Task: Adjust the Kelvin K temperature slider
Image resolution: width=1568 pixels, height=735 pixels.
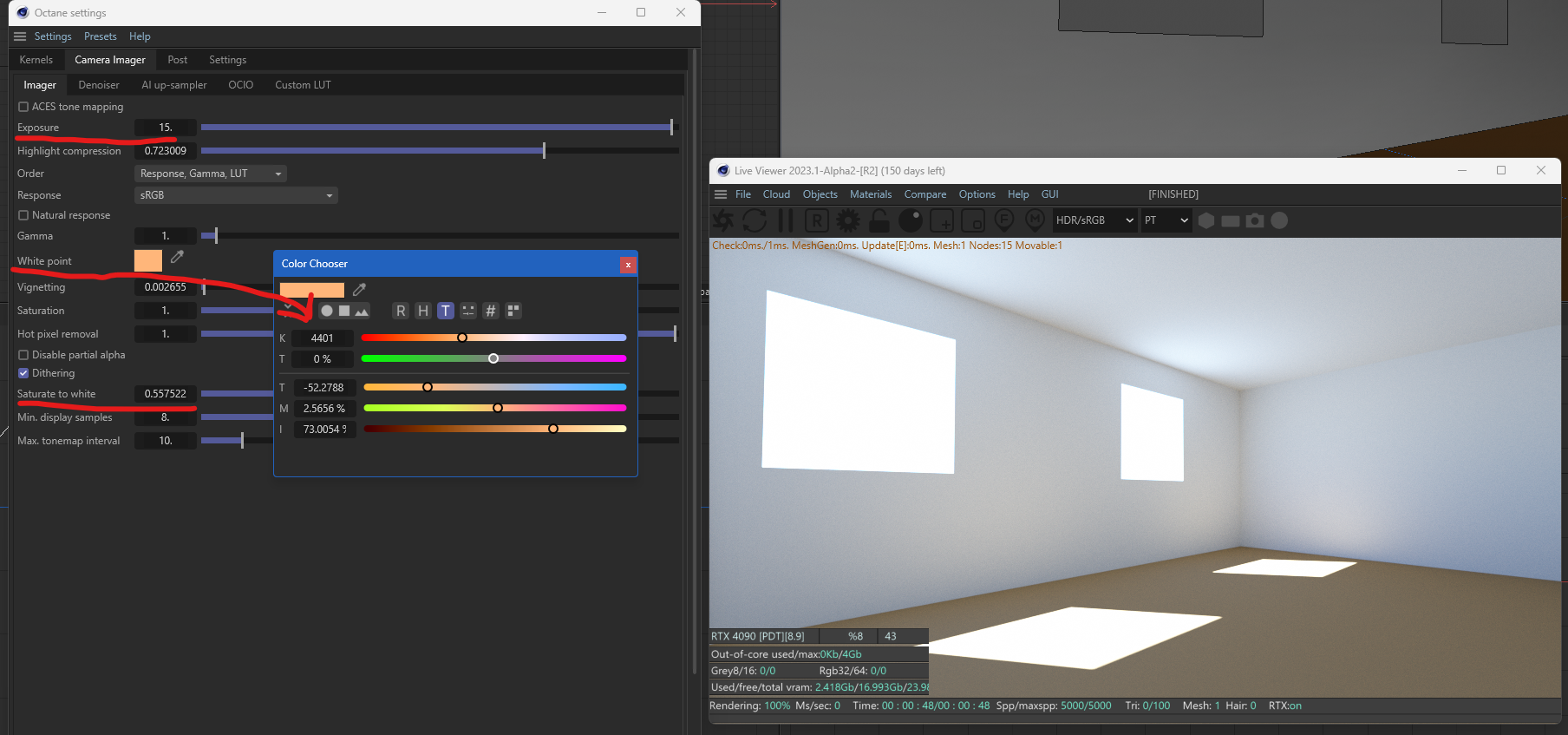Action: tap(493, 338)
